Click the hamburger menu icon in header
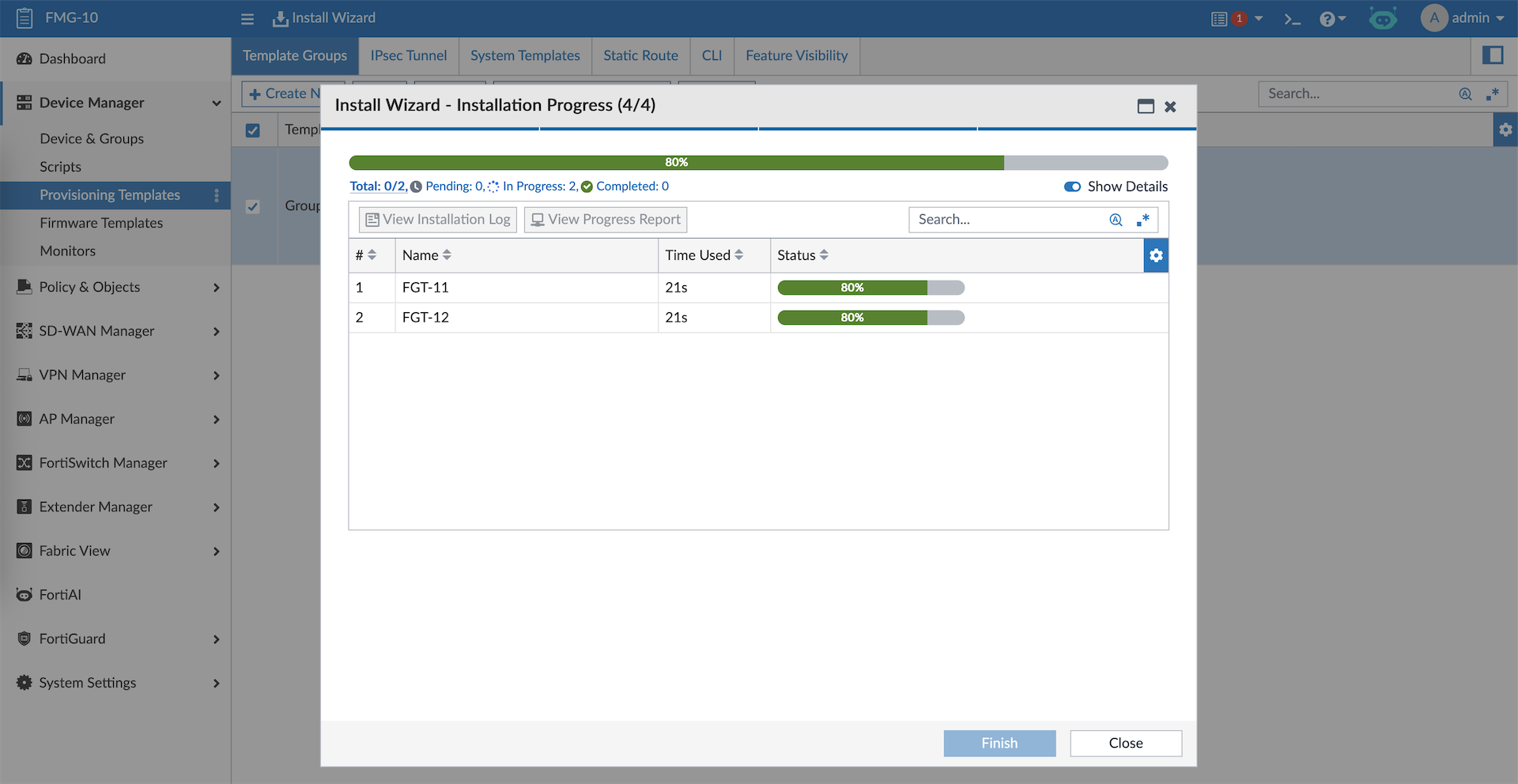Viewport: 1518px width, 784px height. (x=247, y=19)
